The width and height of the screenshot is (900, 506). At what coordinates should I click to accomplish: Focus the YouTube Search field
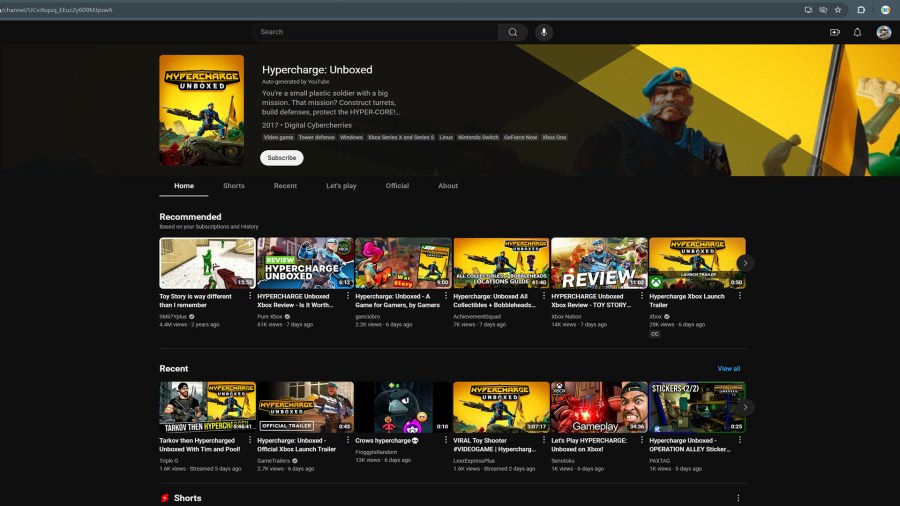pos(376,32)
